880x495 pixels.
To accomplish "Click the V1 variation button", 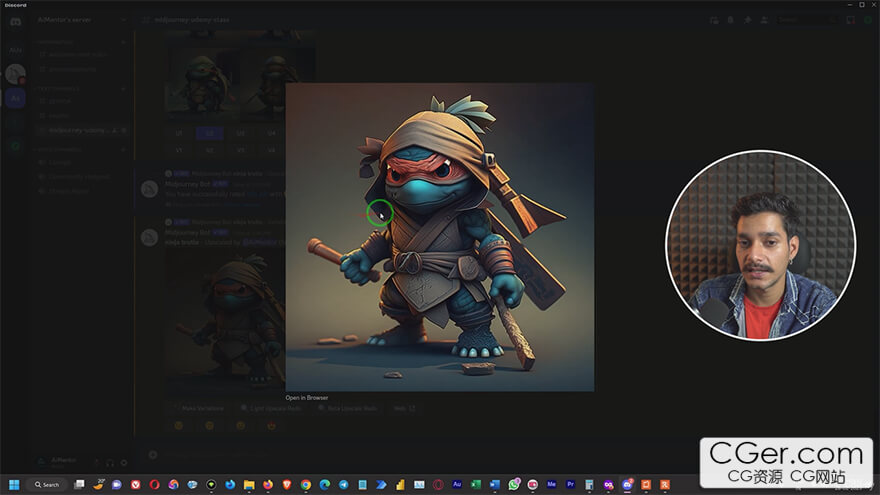I will (179, 150).
